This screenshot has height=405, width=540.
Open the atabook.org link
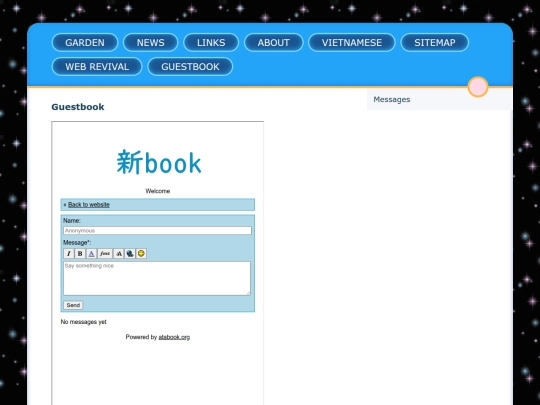coord(174,337)
